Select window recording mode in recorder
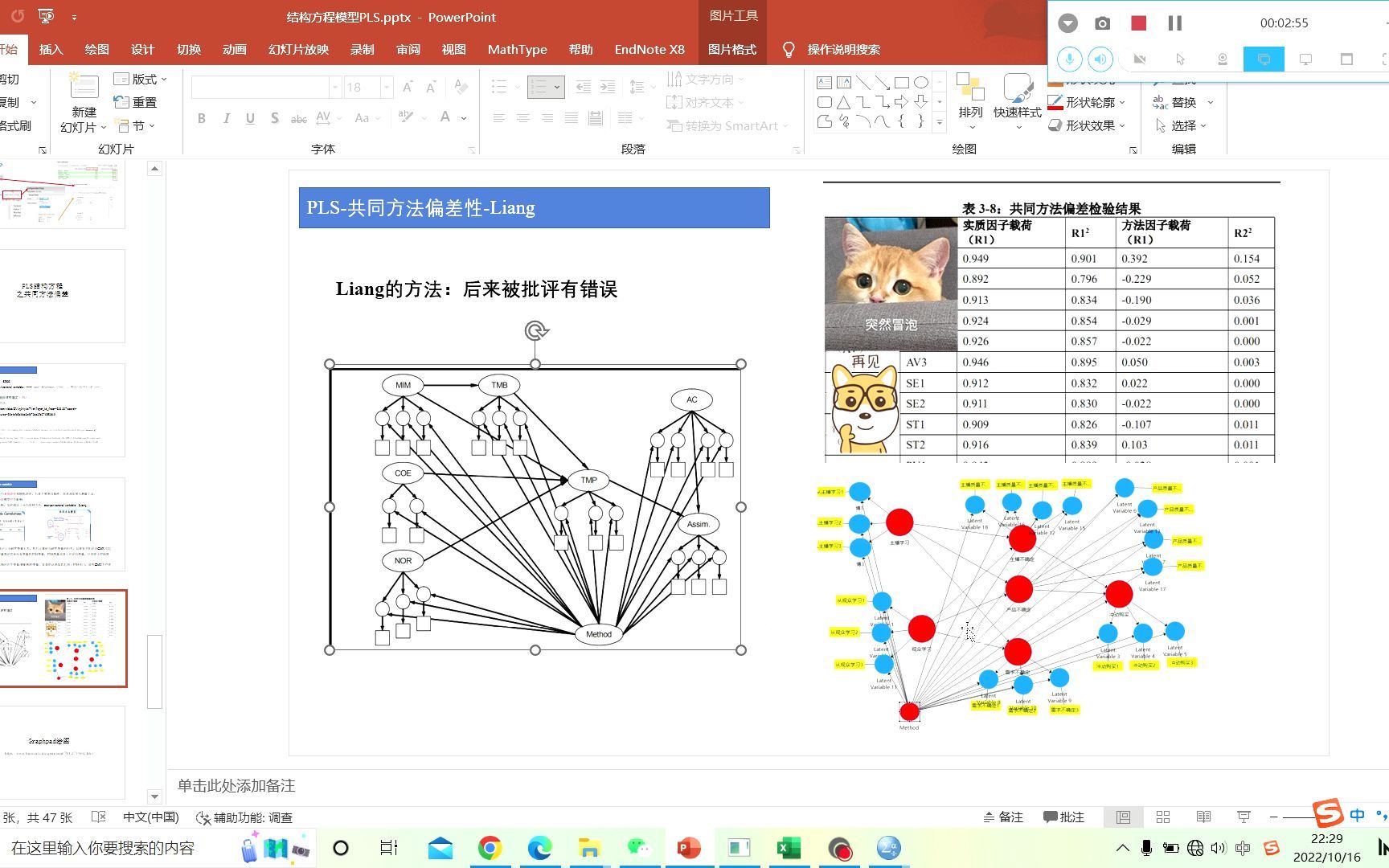The width and height of the screenshot is (1389, 868). [1346, 59]
